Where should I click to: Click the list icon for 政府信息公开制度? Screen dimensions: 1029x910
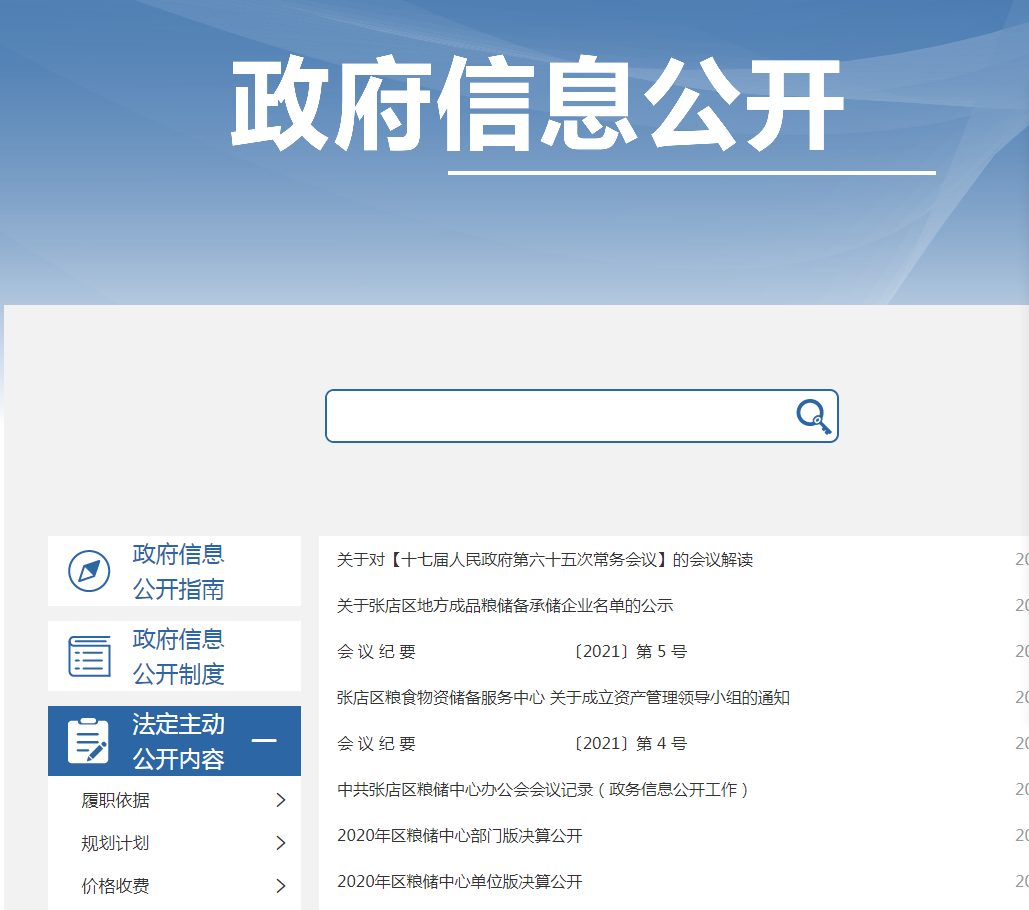click(x=89, y=656)
